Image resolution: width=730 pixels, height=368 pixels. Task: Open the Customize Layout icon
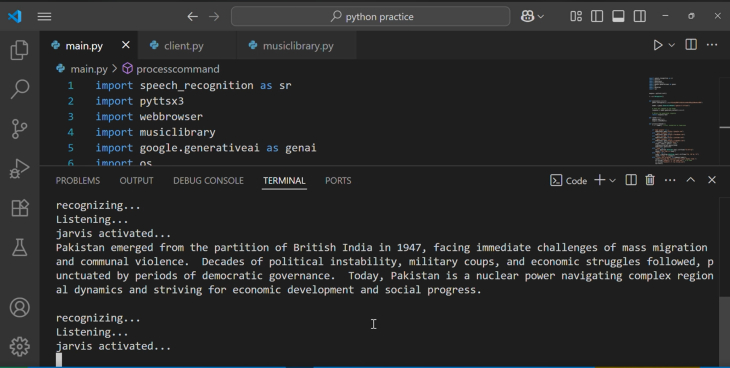coord(576,16)
